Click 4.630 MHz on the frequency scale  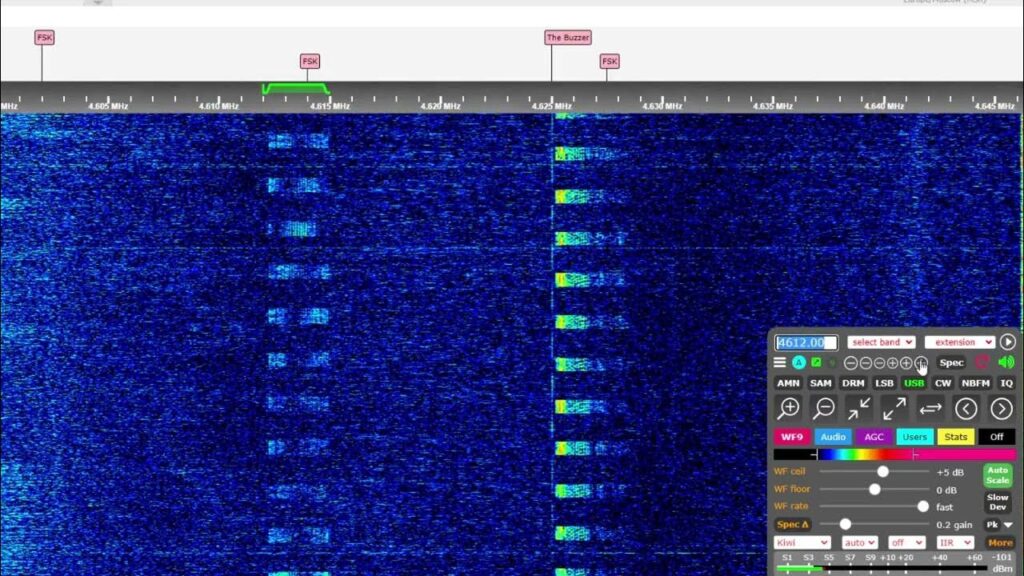(x=662, y=106)
